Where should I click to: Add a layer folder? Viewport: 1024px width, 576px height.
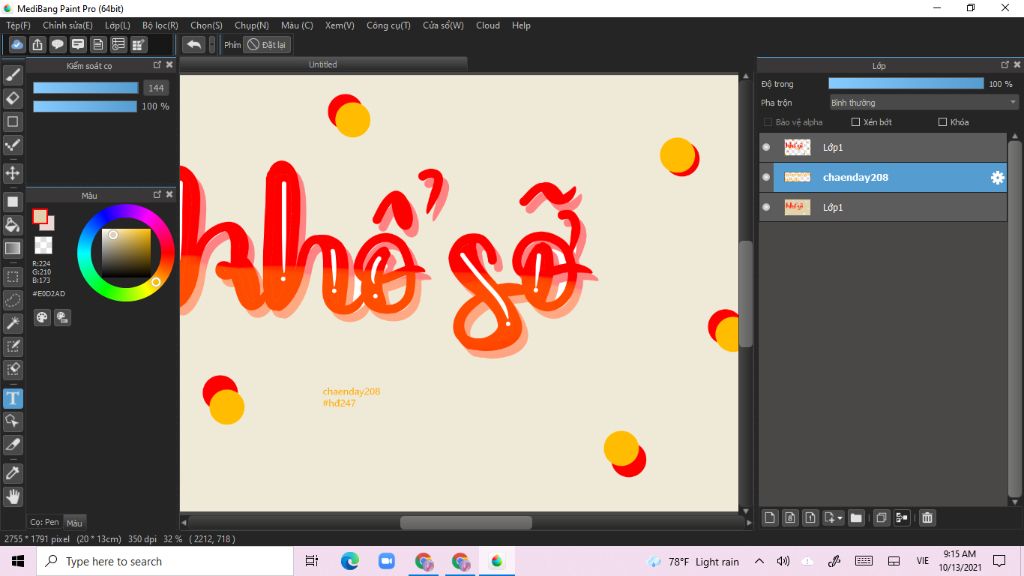click(856, 518)
